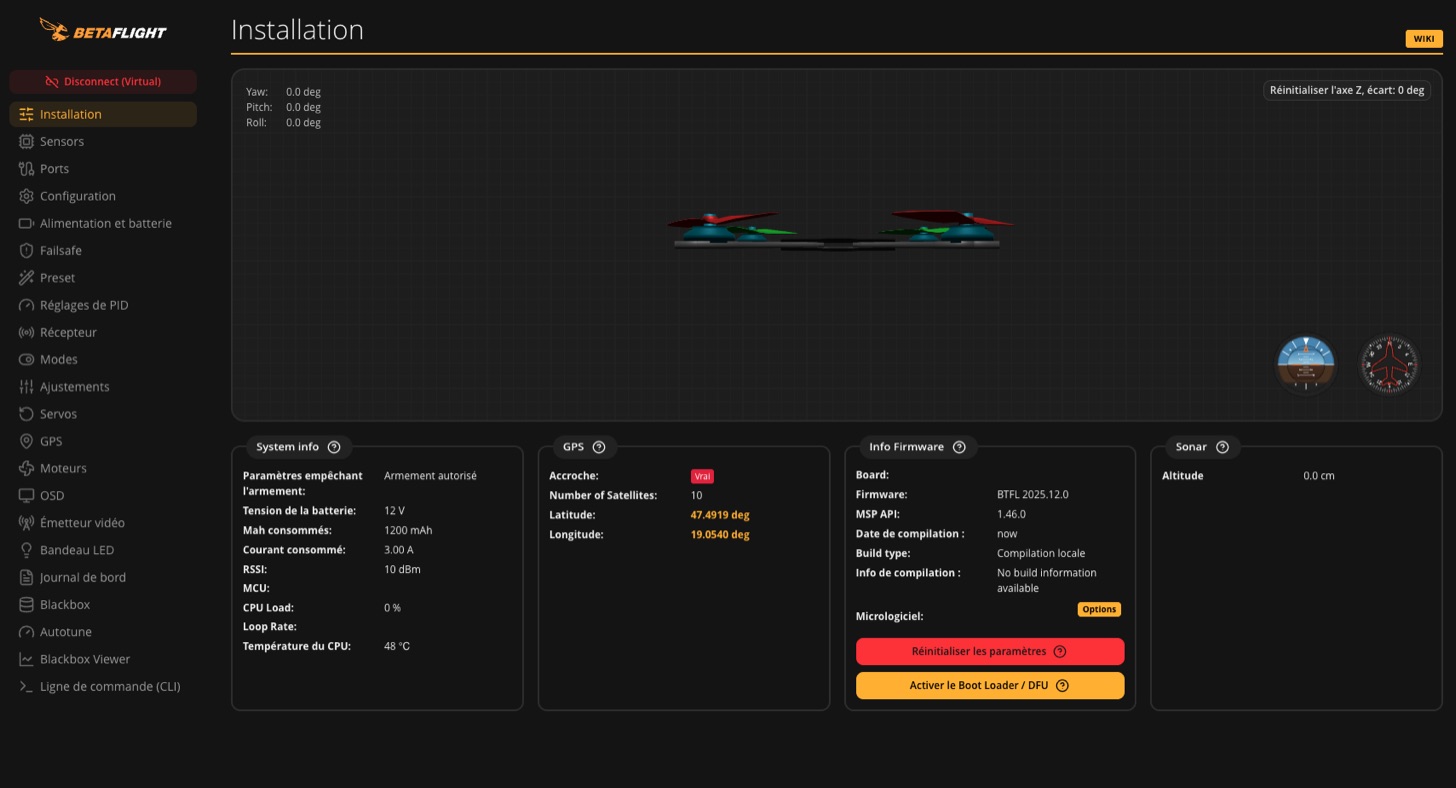The image size is (1456, 788).
Task: Click the Configuration gear icon
Action: (26, 196)
